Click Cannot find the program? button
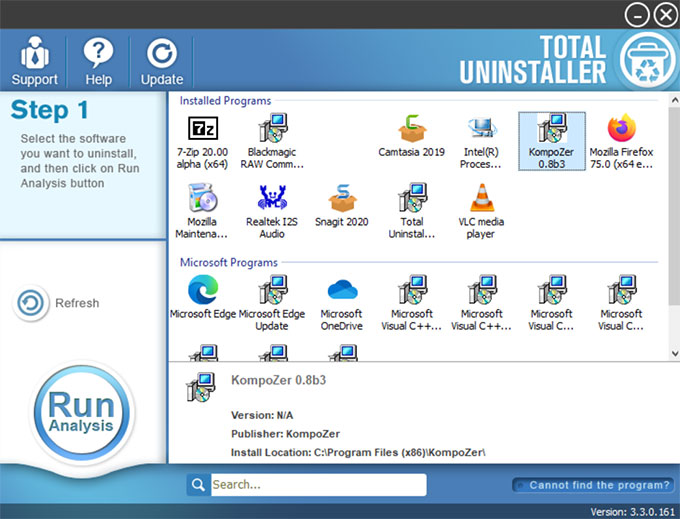 point(593,485)
